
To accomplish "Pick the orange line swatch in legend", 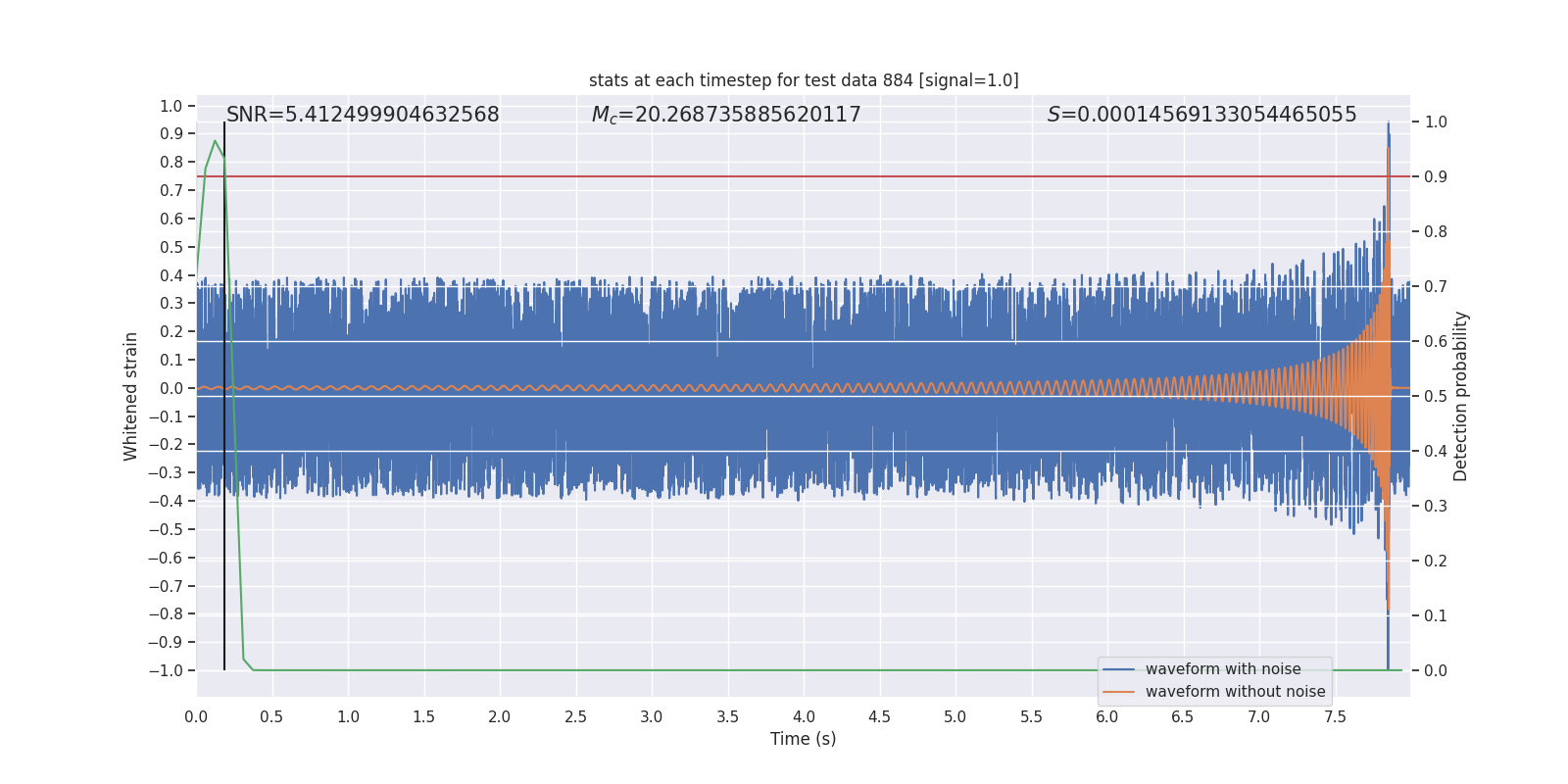I will (1118, 692).
